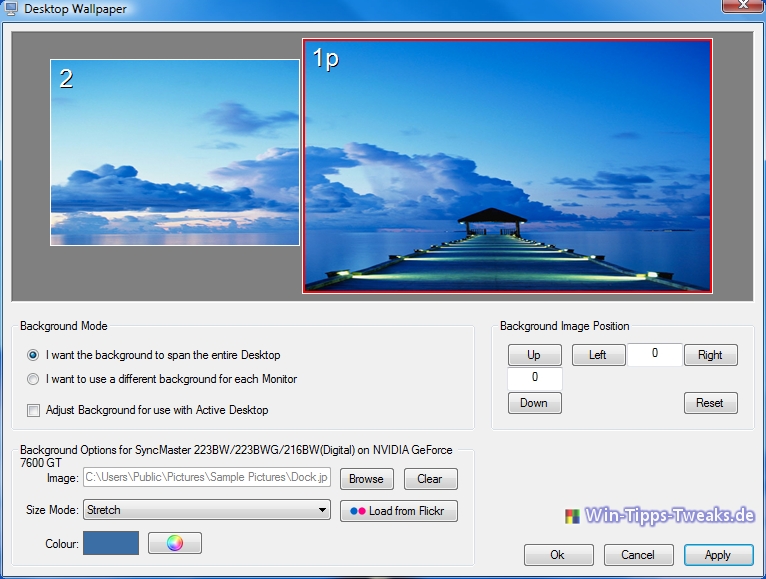Open the Size Mode dropdown

207,510
